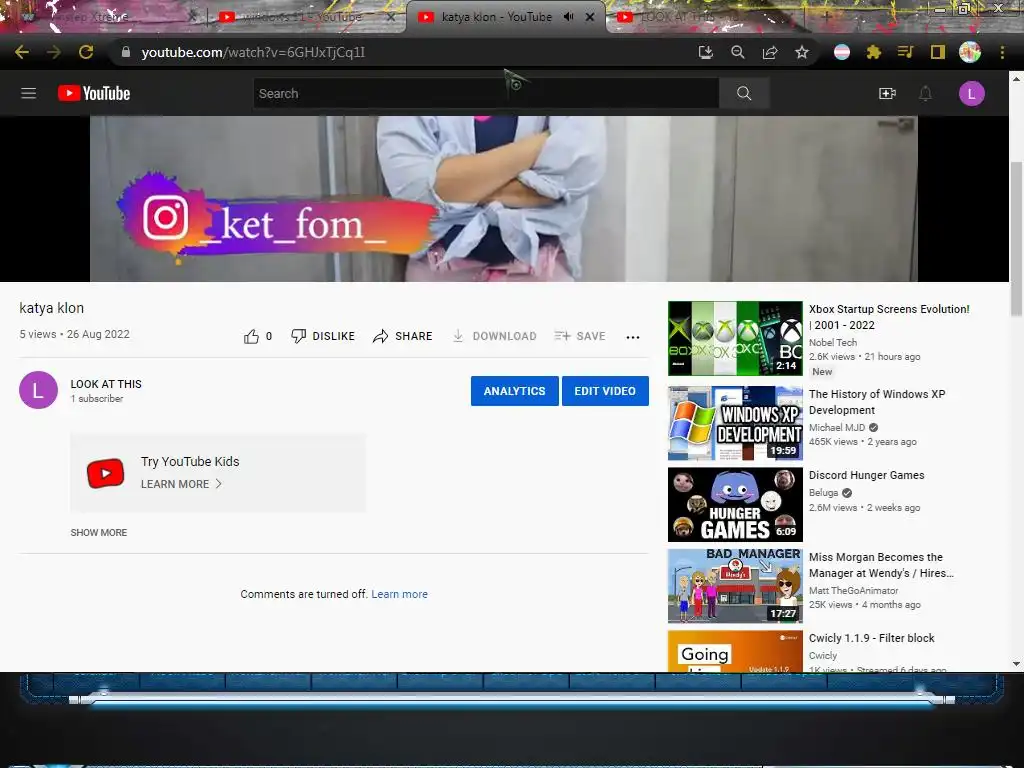Viewport: 1024px width, 768px height.
Task: Open Discord Hunger Games thumbnail
Action: [735, 504]
